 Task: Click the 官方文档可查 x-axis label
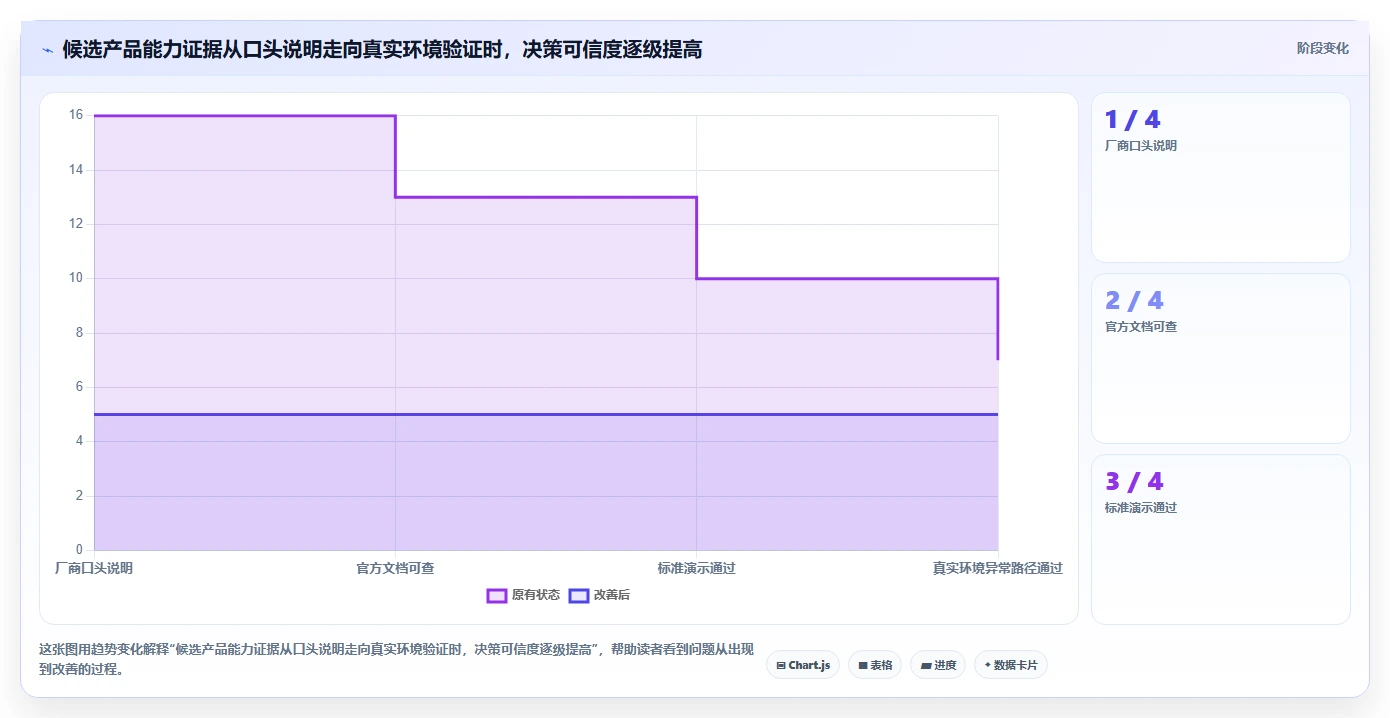point(395,568)
